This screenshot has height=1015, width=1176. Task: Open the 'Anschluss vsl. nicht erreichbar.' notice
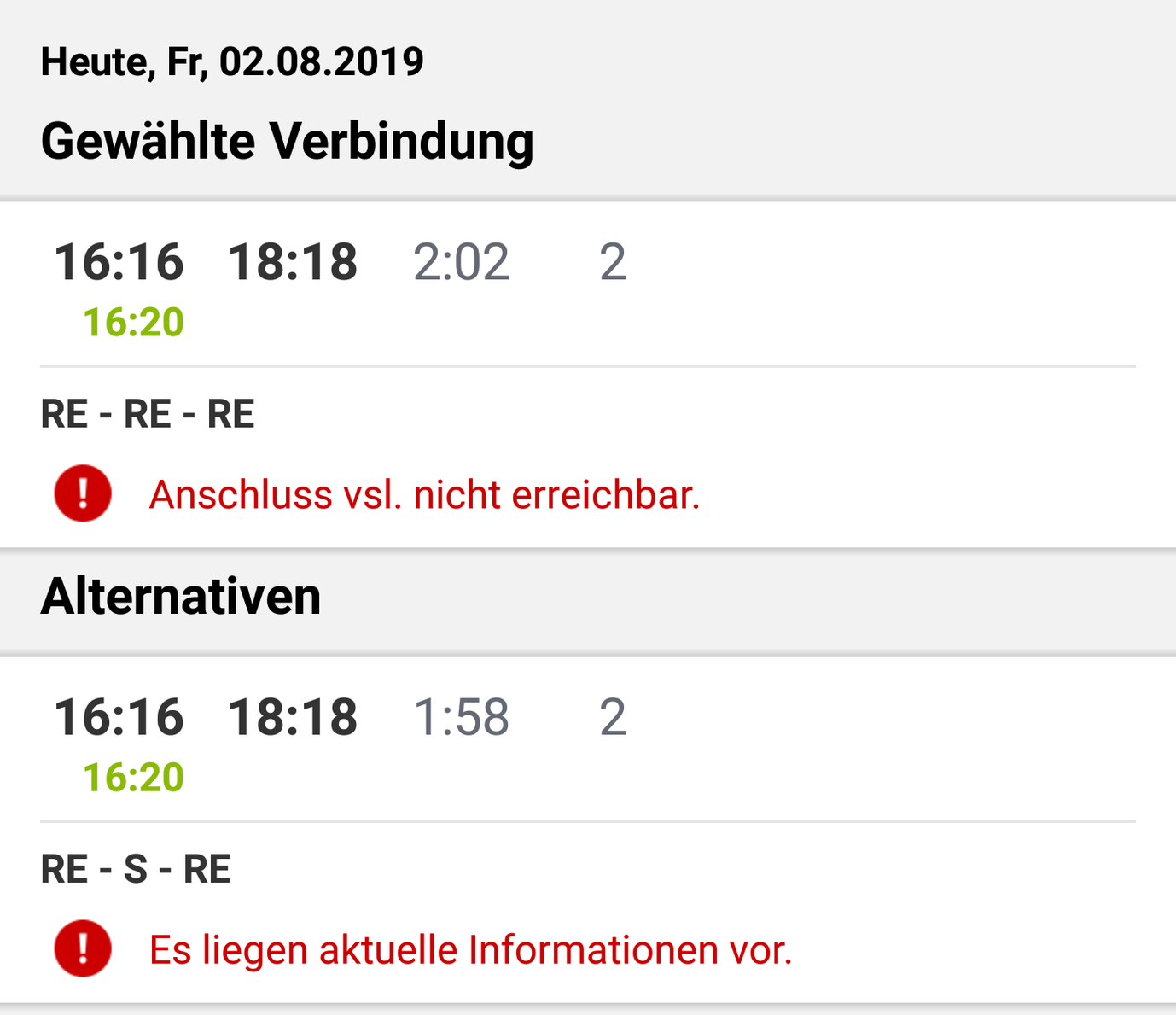point(424,495)
